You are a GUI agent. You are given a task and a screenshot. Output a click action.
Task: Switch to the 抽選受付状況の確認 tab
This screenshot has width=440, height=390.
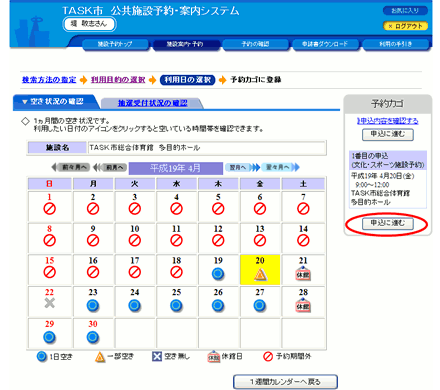tap(152, 103)
